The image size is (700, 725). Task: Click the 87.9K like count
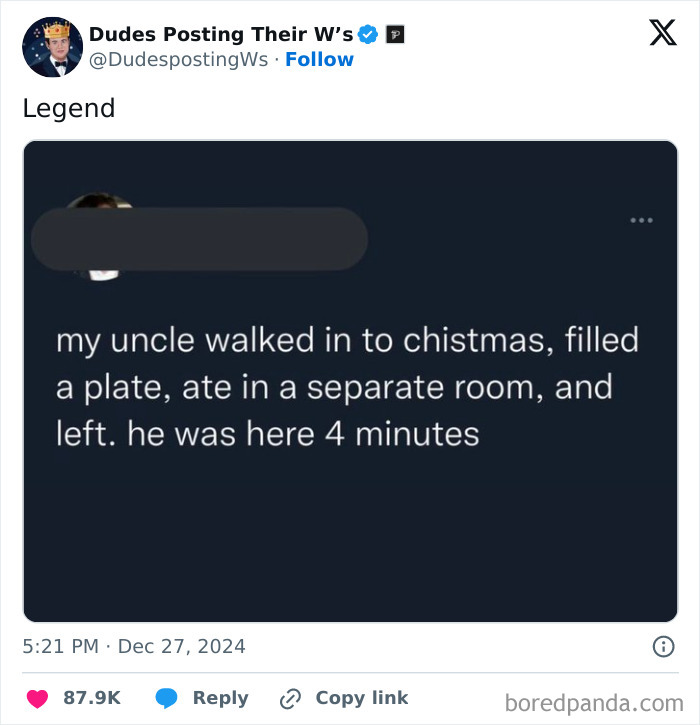[92, 698]
